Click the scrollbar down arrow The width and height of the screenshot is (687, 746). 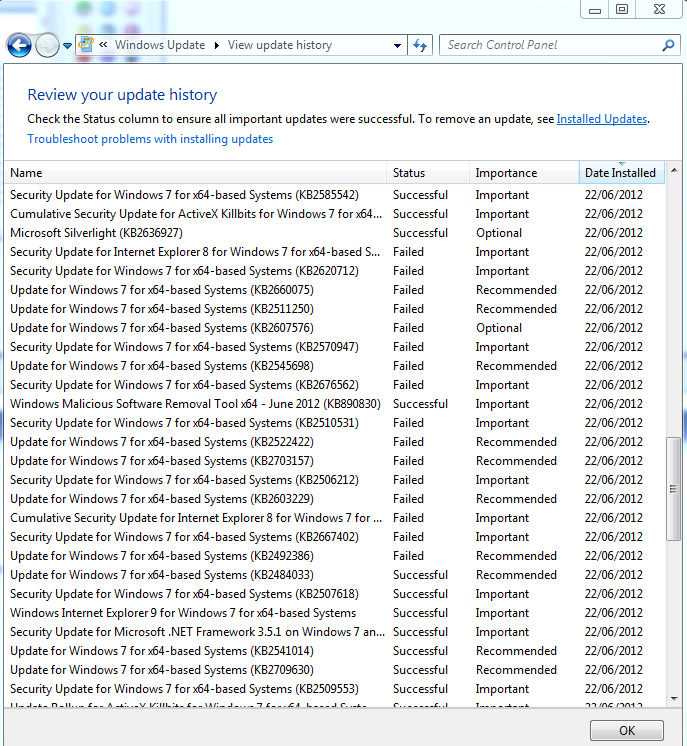674,698
